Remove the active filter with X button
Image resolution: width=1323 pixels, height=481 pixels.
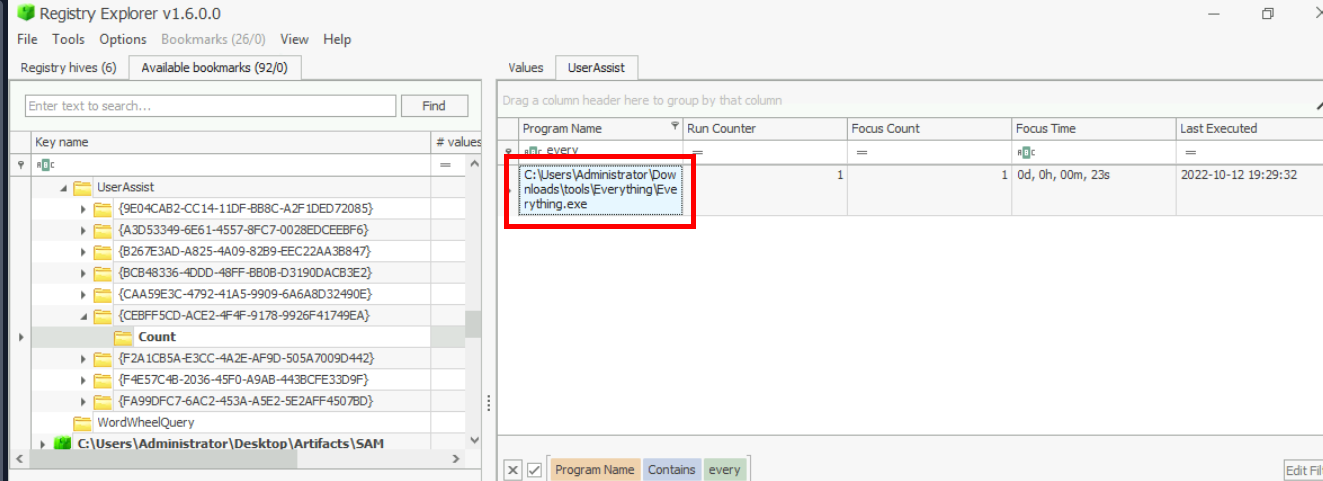tap(512, 469)
